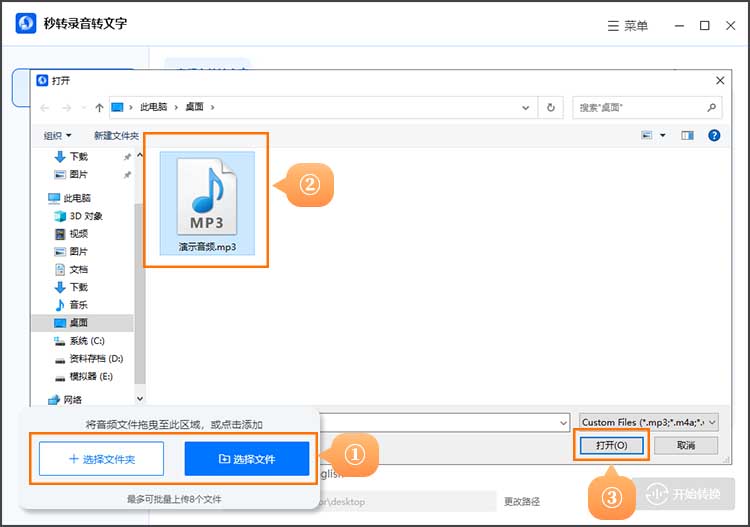Go forward using the right arrow in dialog
Screen dimensions: 750x527
pyautogui.click(x=66, y=108)
